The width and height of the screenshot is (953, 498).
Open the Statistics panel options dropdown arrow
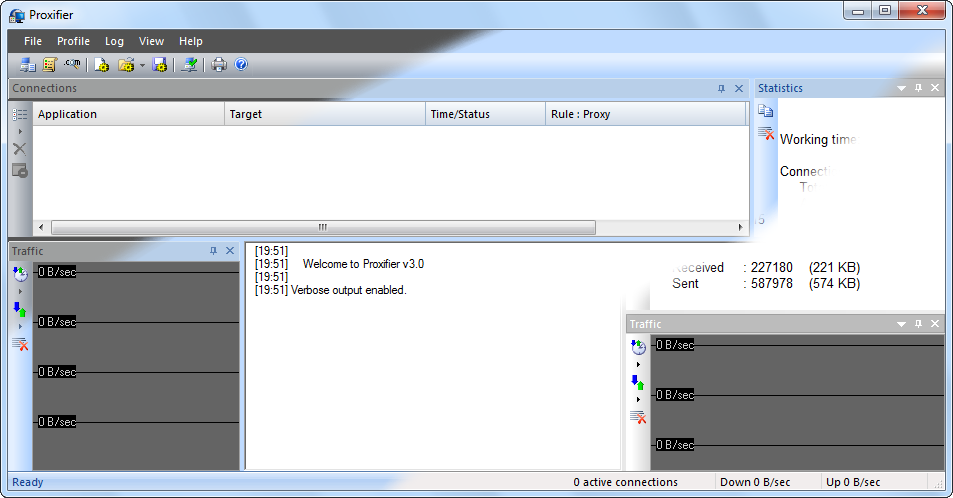(901, 88)
